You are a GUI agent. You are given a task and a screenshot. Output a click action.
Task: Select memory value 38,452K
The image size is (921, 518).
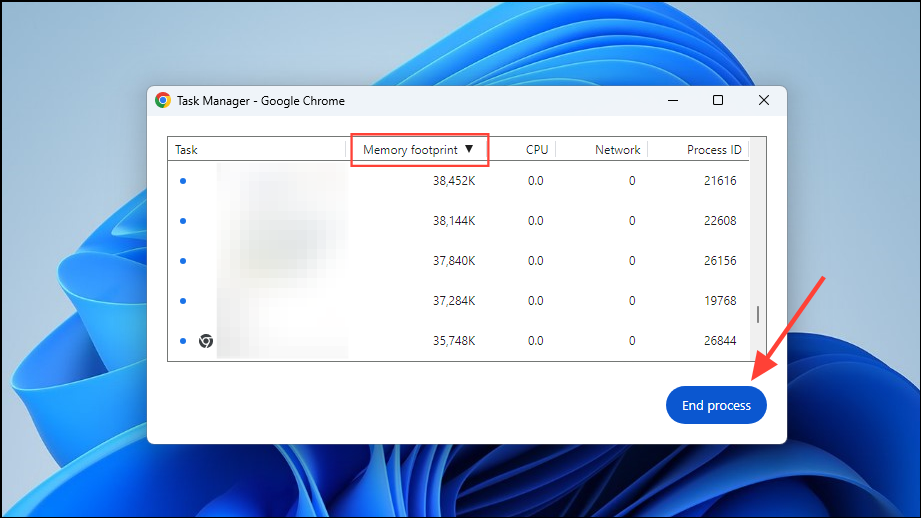click(x=454, y=181)
